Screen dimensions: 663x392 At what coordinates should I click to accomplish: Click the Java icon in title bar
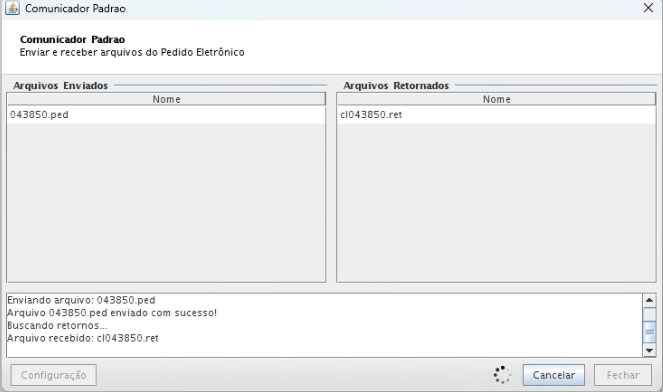(12, 8)
